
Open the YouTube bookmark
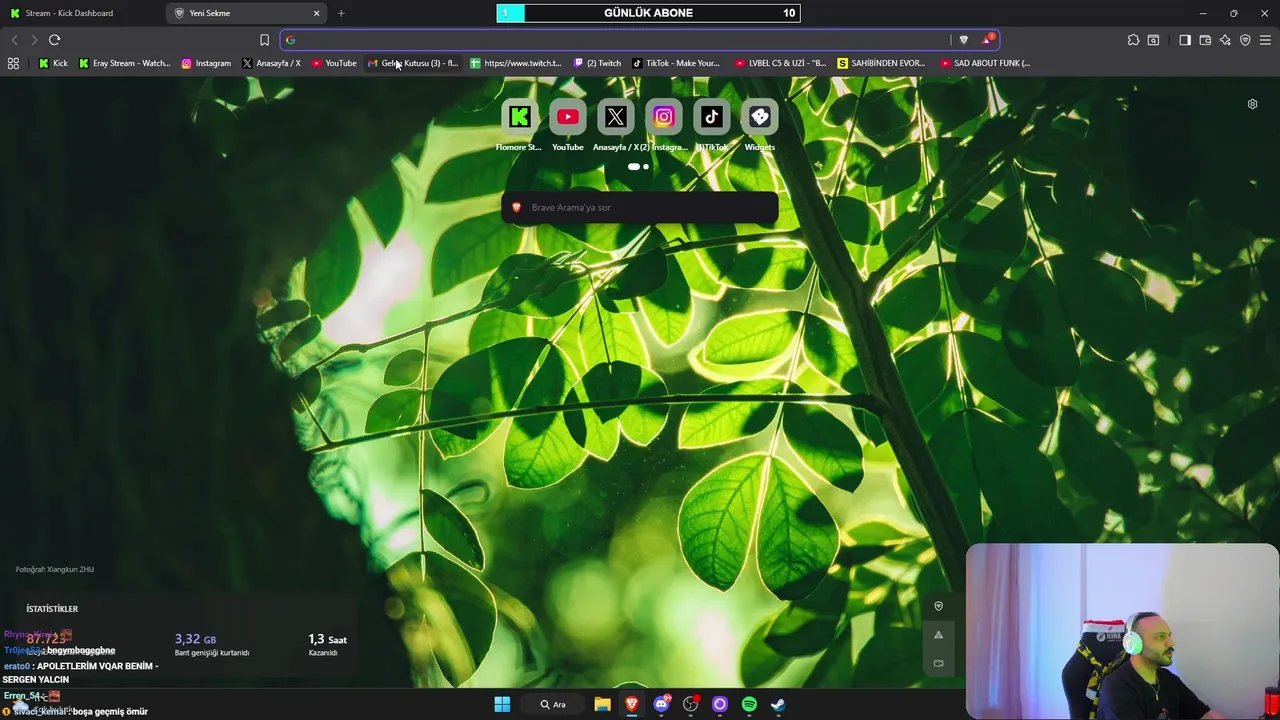point(334,63)
